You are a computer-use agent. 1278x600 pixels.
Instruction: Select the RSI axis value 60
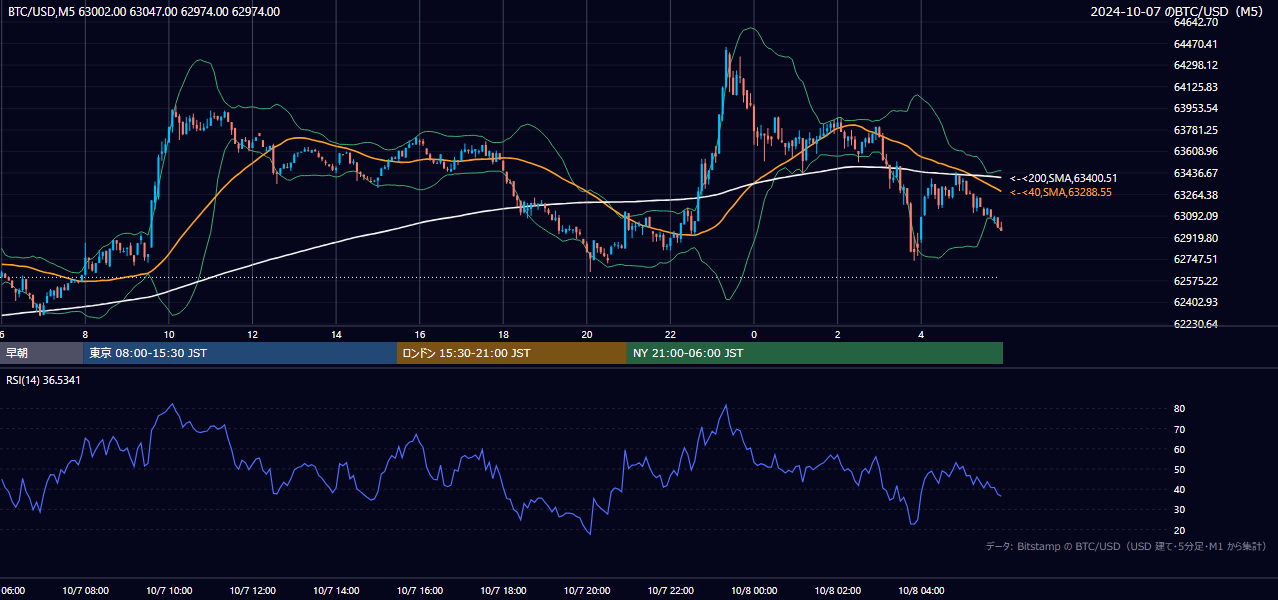(x=1180, y=449)
